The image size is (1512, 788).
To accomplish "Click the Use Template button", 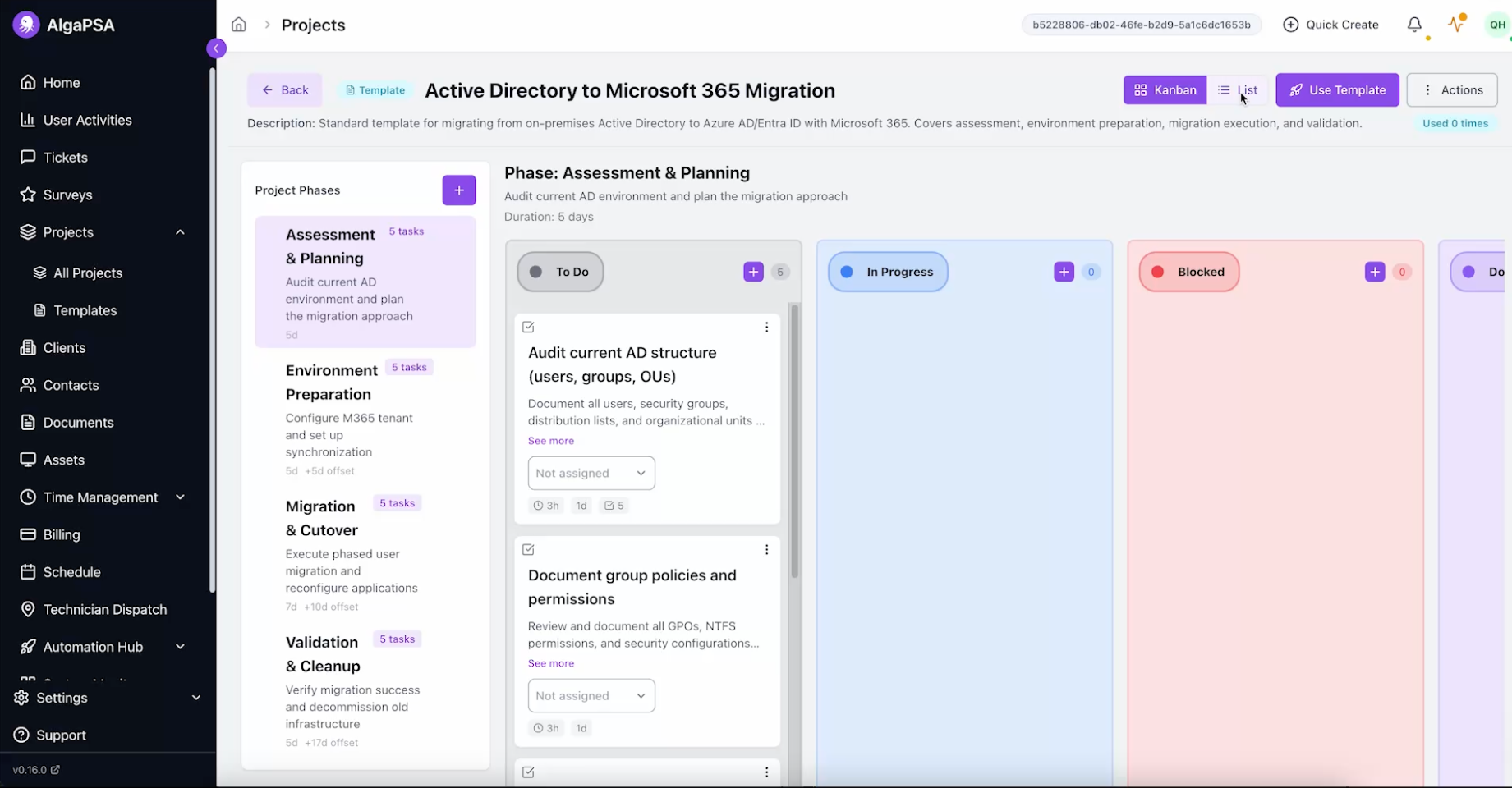I will (x=1336, y=90).
